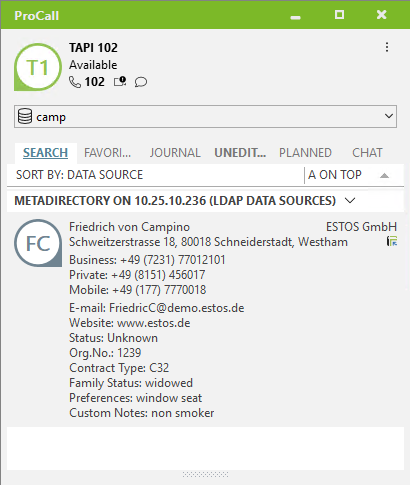Click the dotted resize grip at bottom

(205, 474)
